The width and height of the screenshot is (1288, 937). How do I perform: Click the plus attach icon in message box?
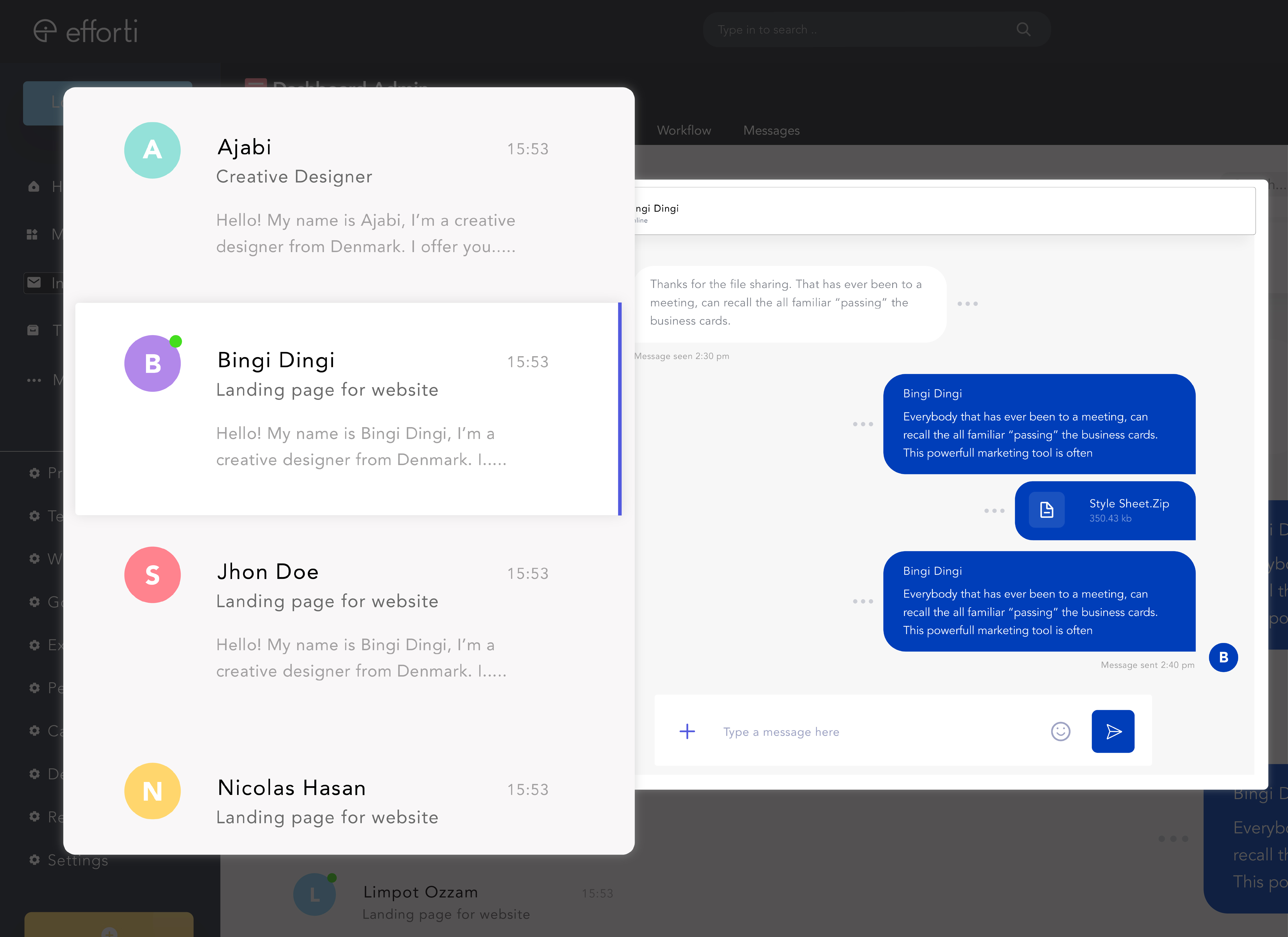click(x=687, y=731)
